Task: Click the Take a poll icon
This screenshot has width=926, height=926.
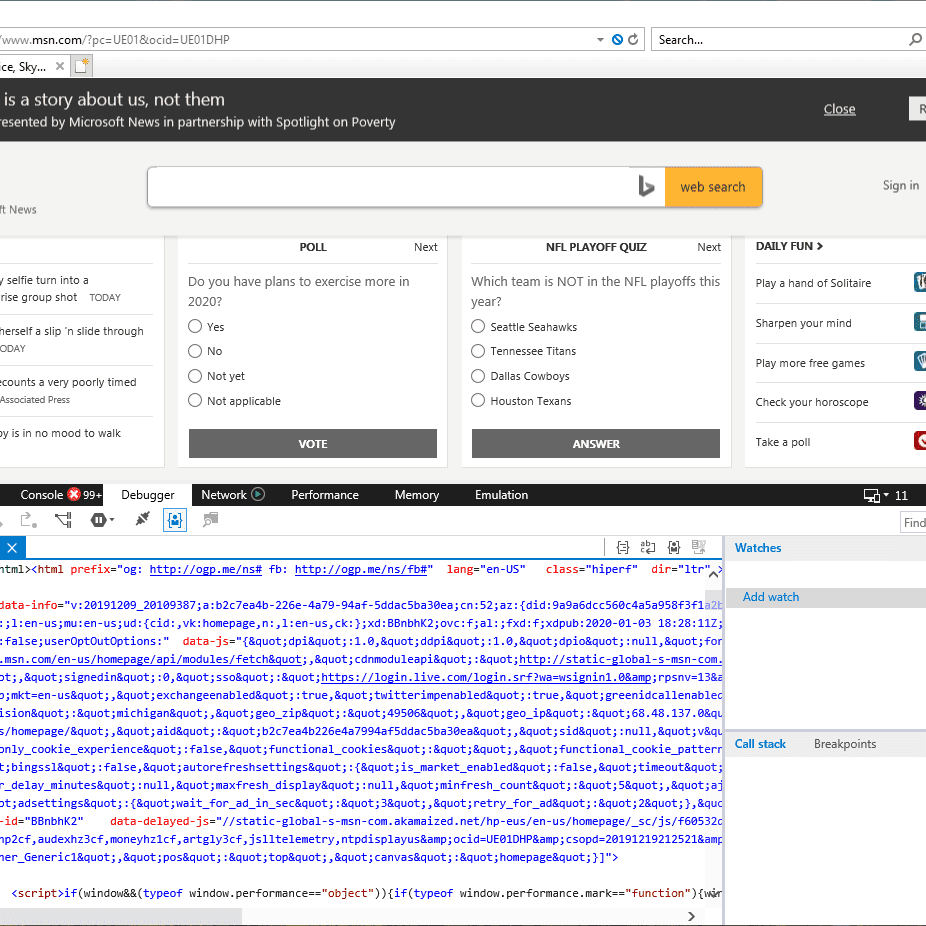Action: 920,441
